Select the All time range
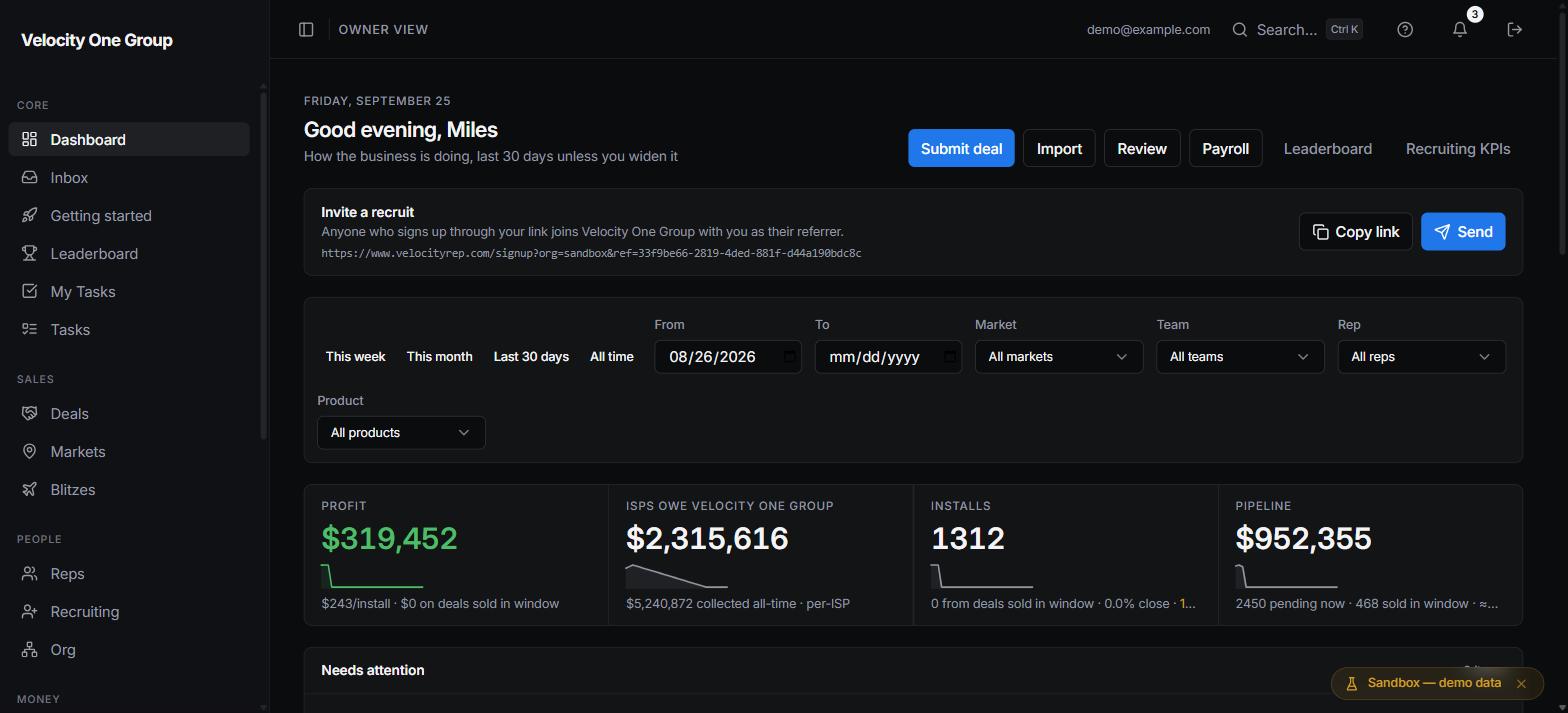 (612, 357)
